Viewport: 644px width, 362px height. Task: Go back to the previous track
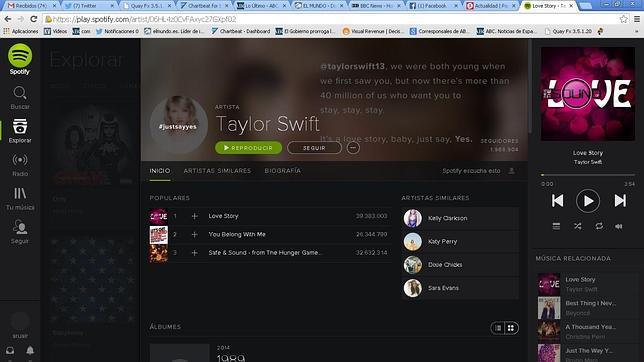point(557,201)
